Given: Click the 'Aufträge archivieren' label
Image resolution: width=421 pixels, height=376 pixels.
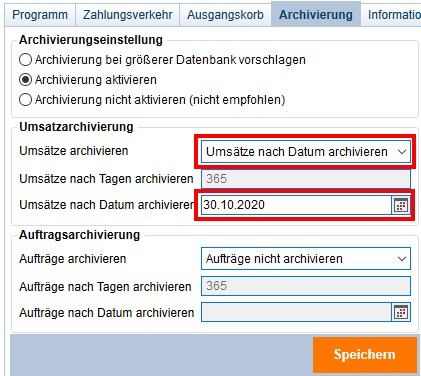Looking at the screenshot, I should point(73,259).
